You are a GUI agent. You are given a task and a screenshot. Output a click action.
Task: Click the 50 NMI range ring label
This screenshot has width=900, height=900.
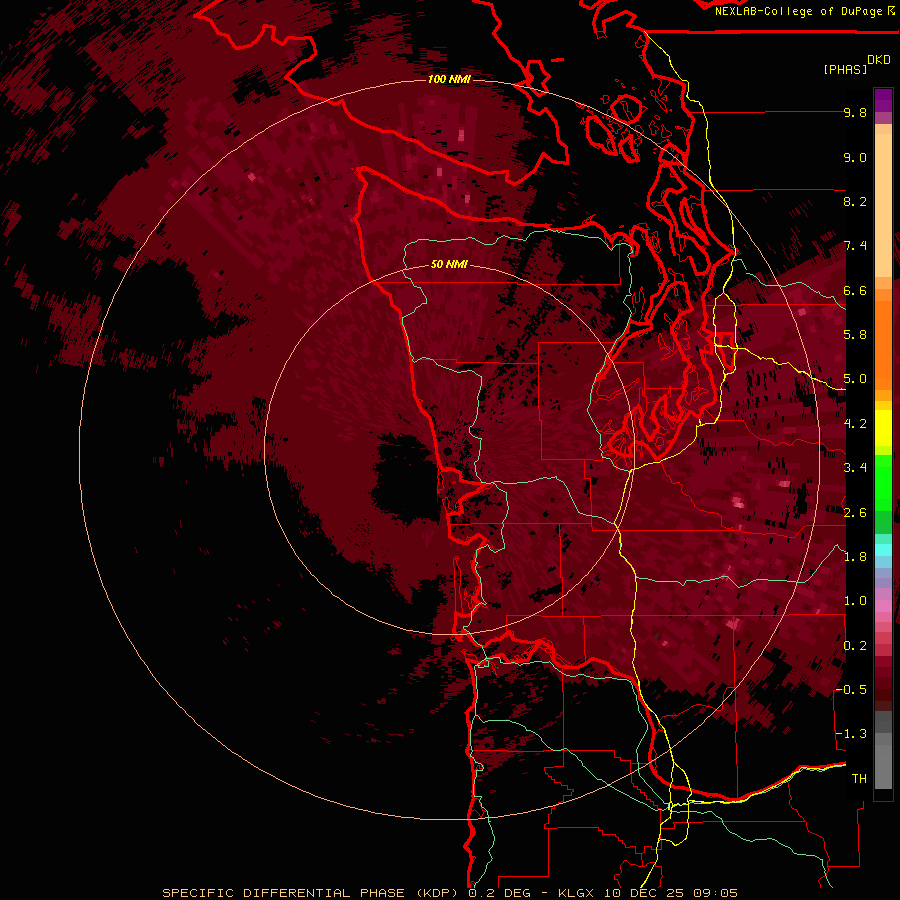(449, 265)
